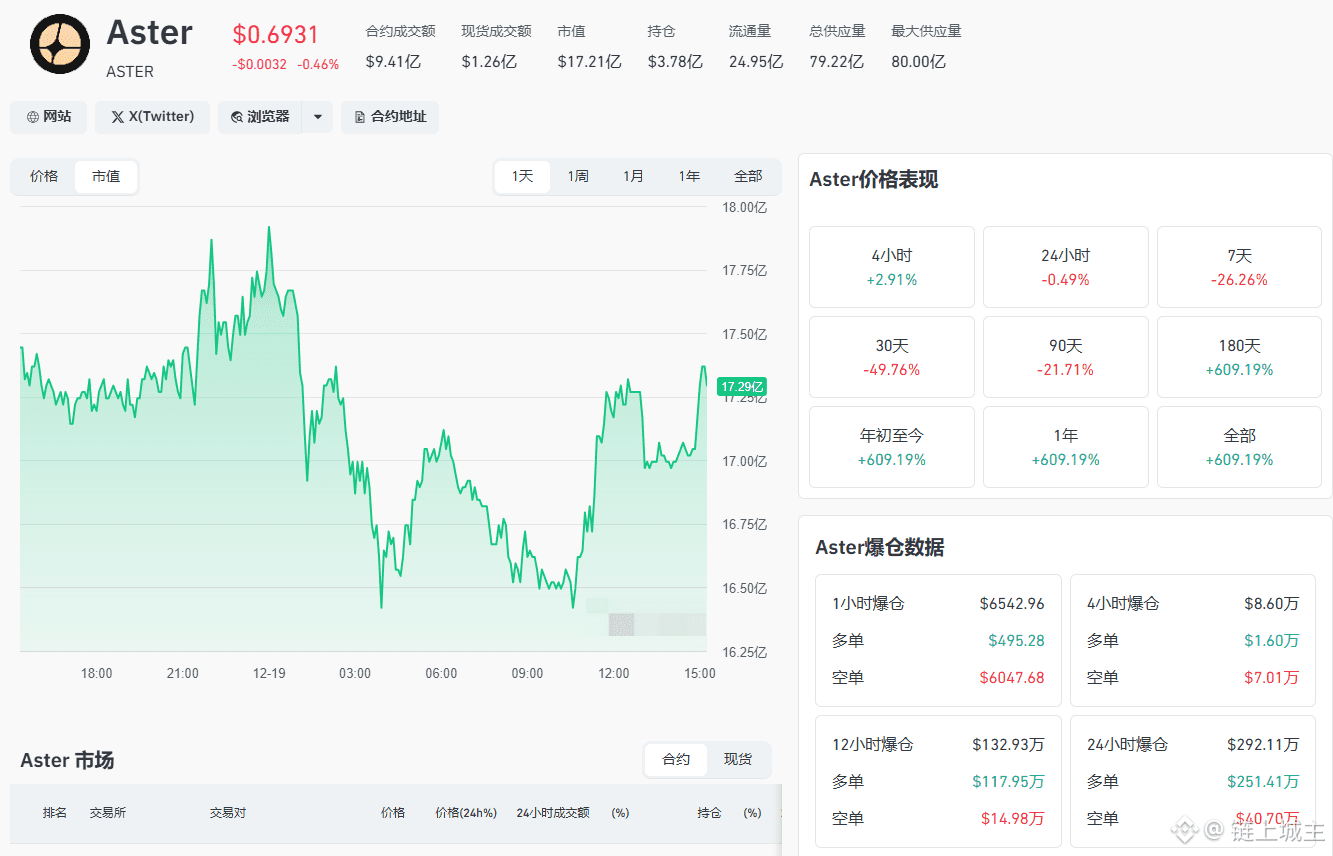This screenshot has height=856, width=1333.
Task: Select the 1月 time range
Action: [x=633, y=176]
